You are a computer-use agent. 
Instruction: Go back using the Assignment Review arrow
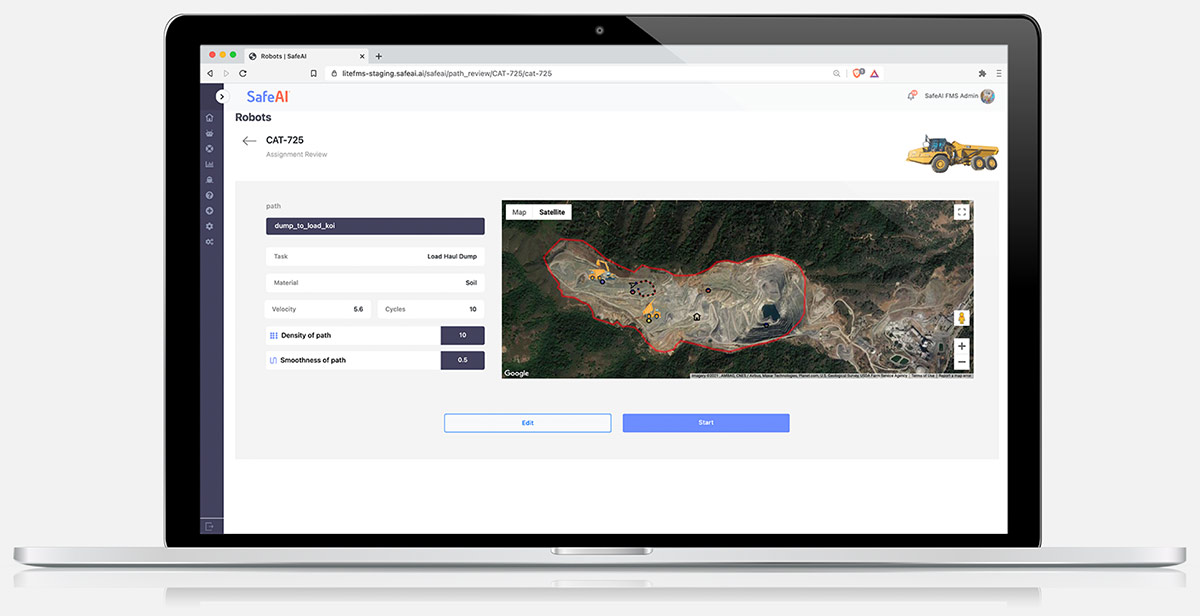point(249,141)
